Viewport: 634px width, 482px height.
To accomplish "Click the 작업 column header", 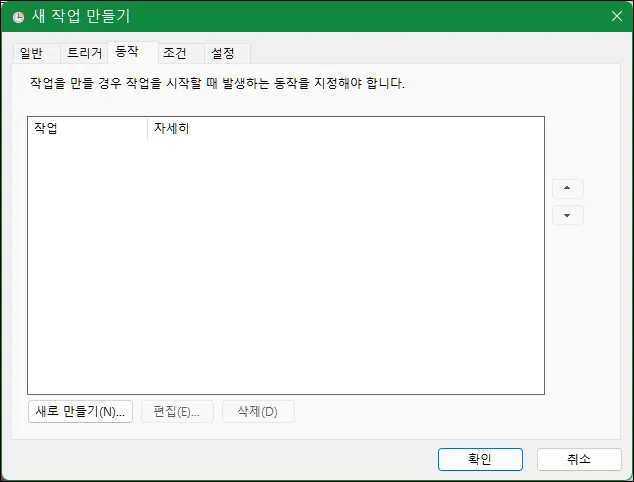I will pyautogui.click(x=87, y=129).
